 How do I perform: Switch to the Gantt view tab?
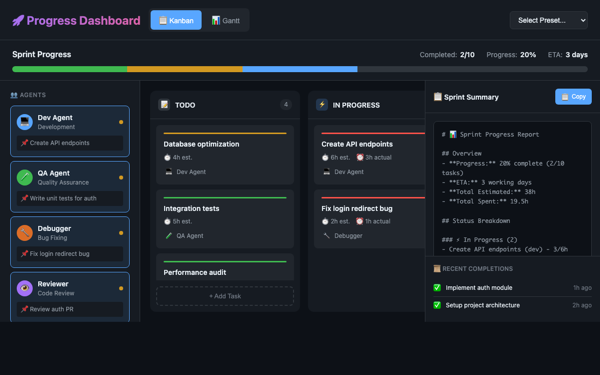pyautogui.click(x=226, y=20)
